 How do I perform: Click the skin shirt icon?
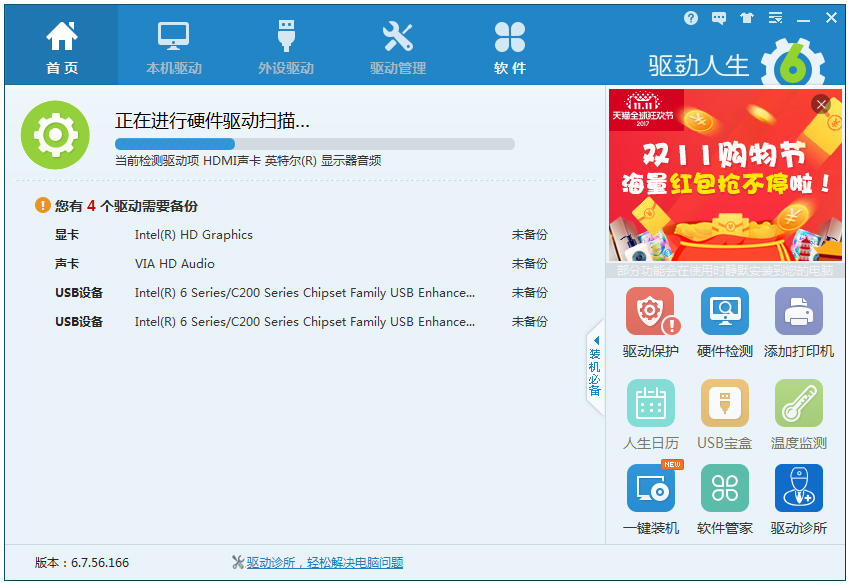[747, 18]
